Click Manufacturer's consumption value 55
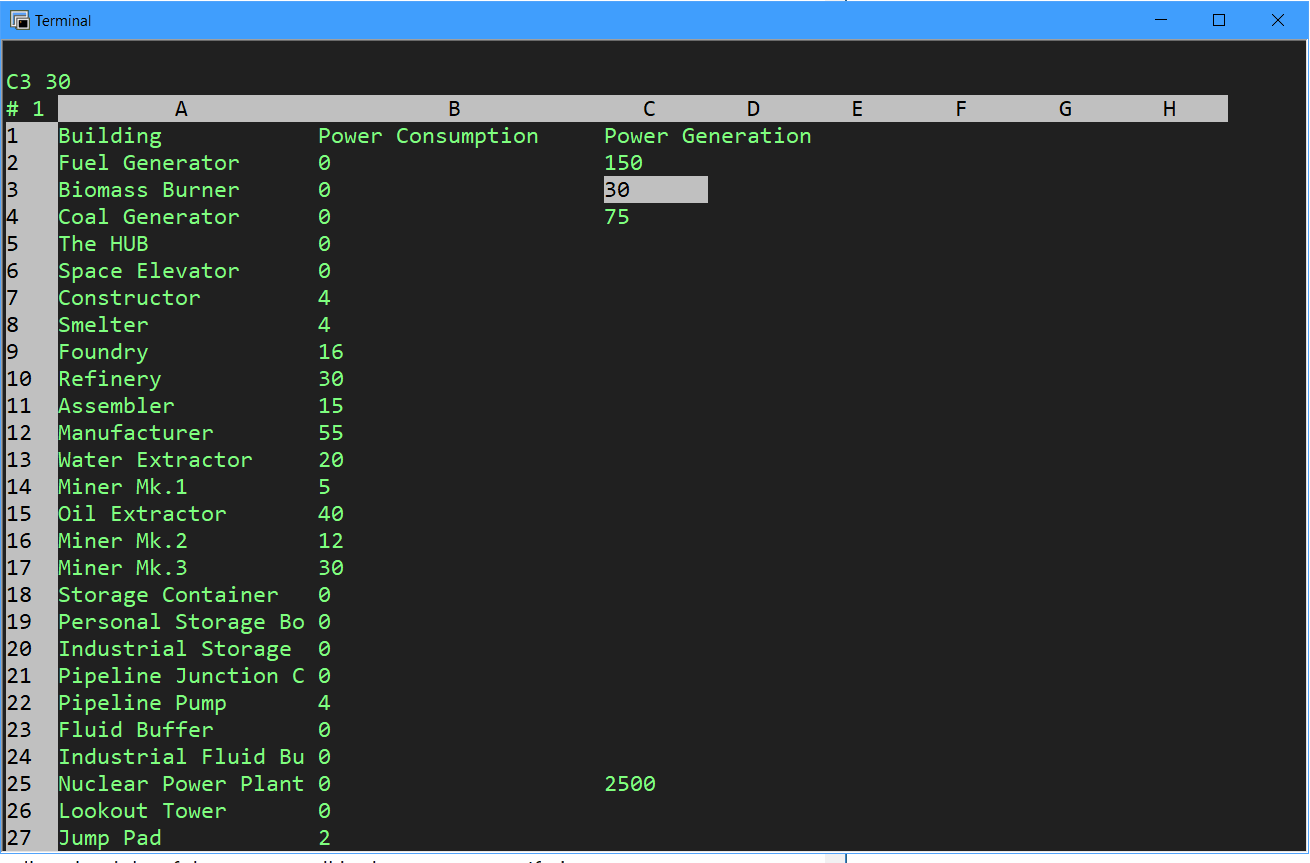 point(331,433)
